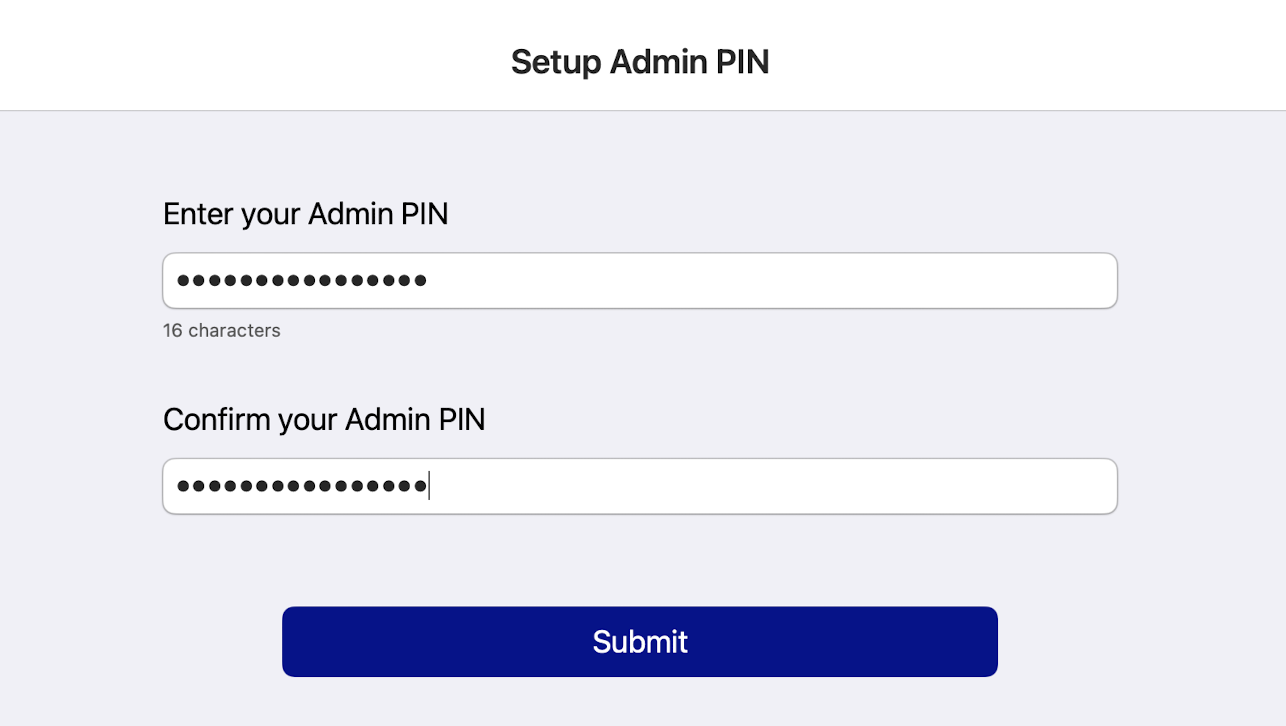Click the masked dots in the first PIN field
The width and height of the screenshot is (1286, 726).
pos(302,281)
